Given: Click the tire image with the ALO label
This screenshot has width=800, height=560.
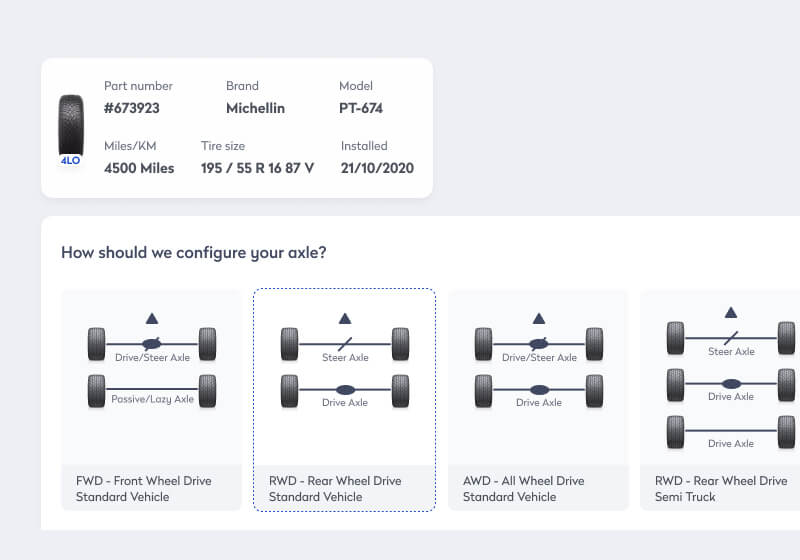Looking at the screenshot, I should pyautogui.click(x=70, y=127).
